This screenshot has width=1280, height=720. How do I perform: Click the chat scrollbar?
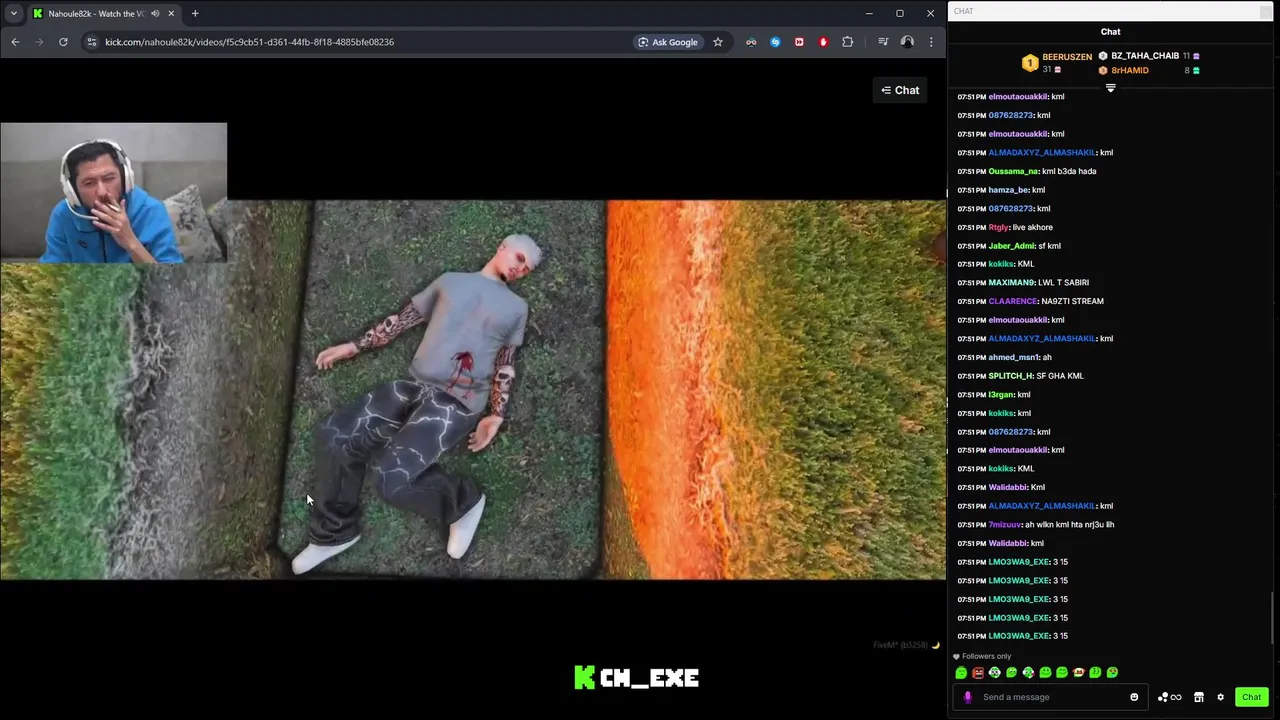[x=1273, y=618]
